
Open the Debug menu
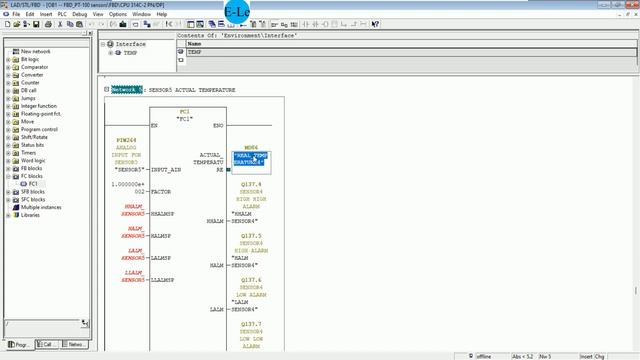80,14
